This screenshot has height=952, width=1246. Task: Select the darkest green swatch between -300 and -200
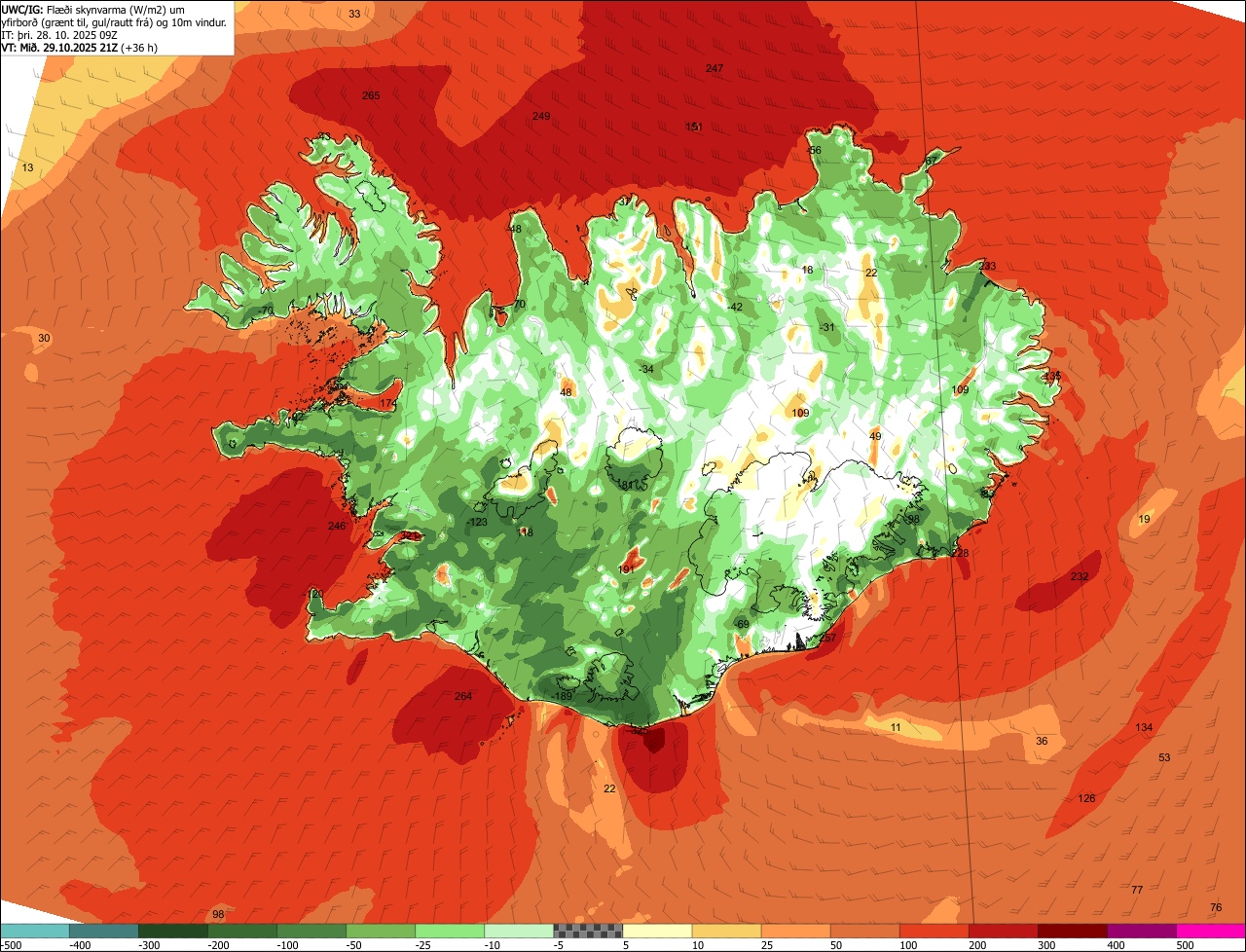(x=172, y=932)
